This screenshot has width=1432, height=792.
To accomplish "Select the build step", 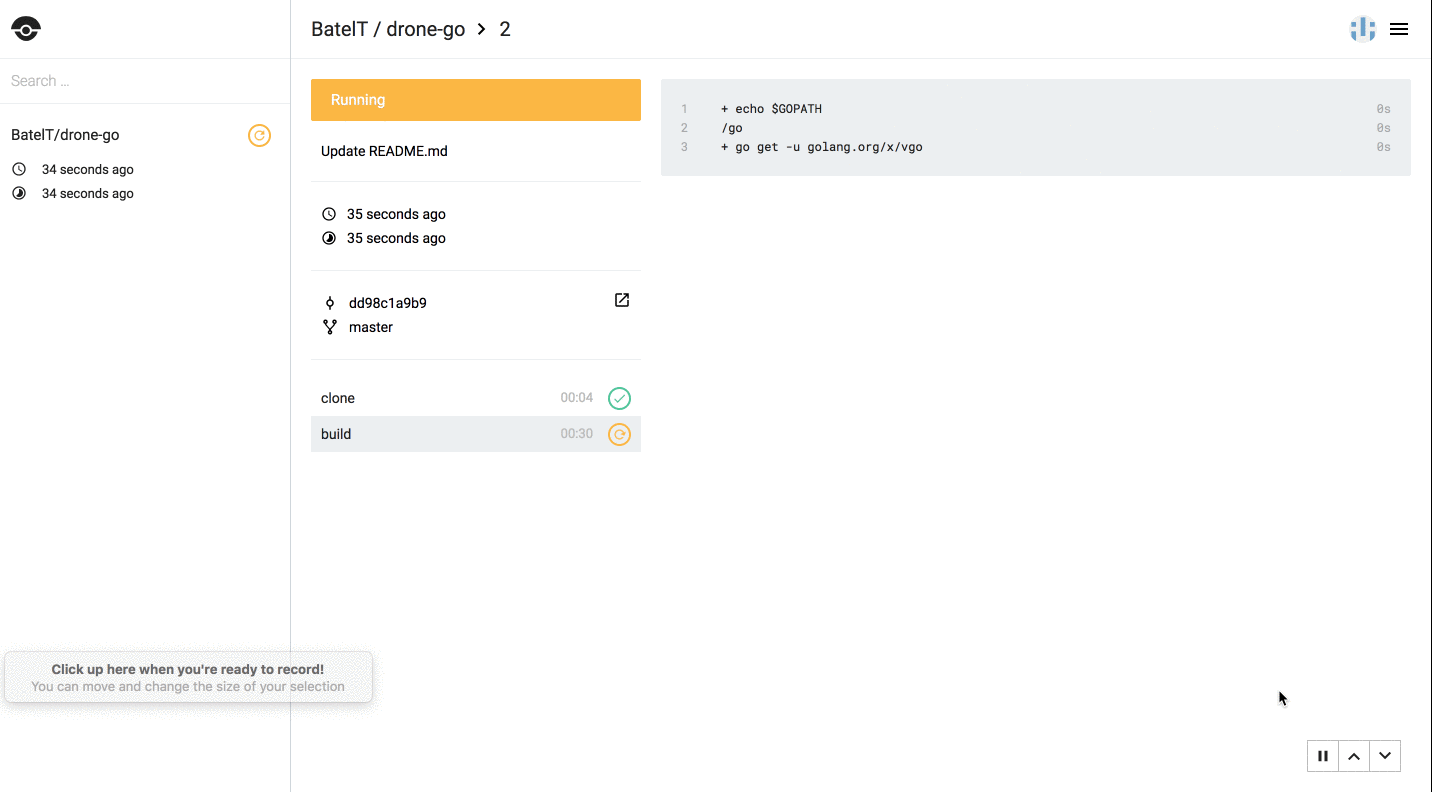I will point(336,434).
